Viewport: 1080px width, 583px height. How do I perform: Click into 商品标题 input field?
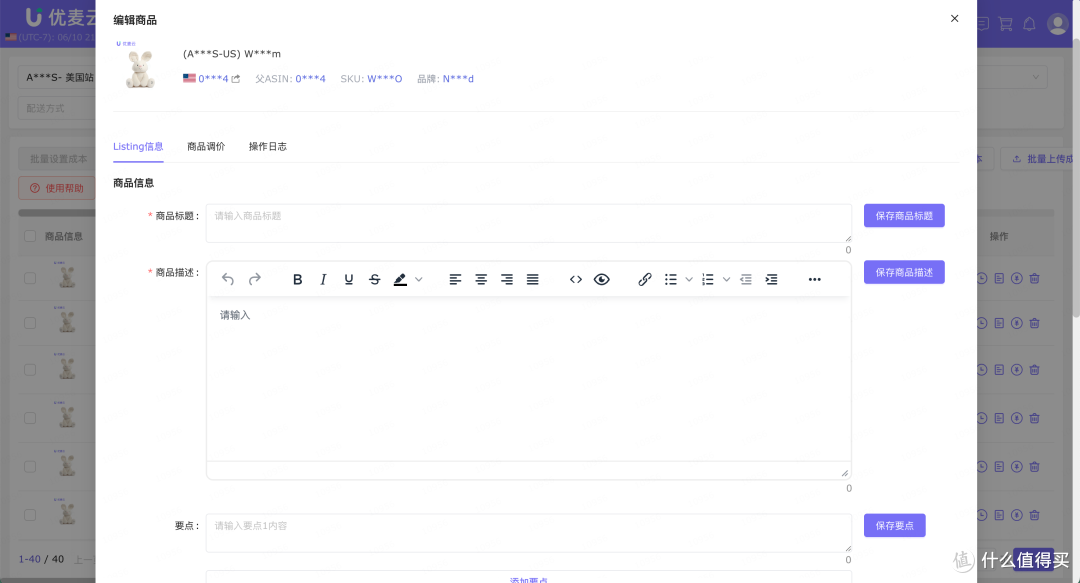(x=529, y=223)
